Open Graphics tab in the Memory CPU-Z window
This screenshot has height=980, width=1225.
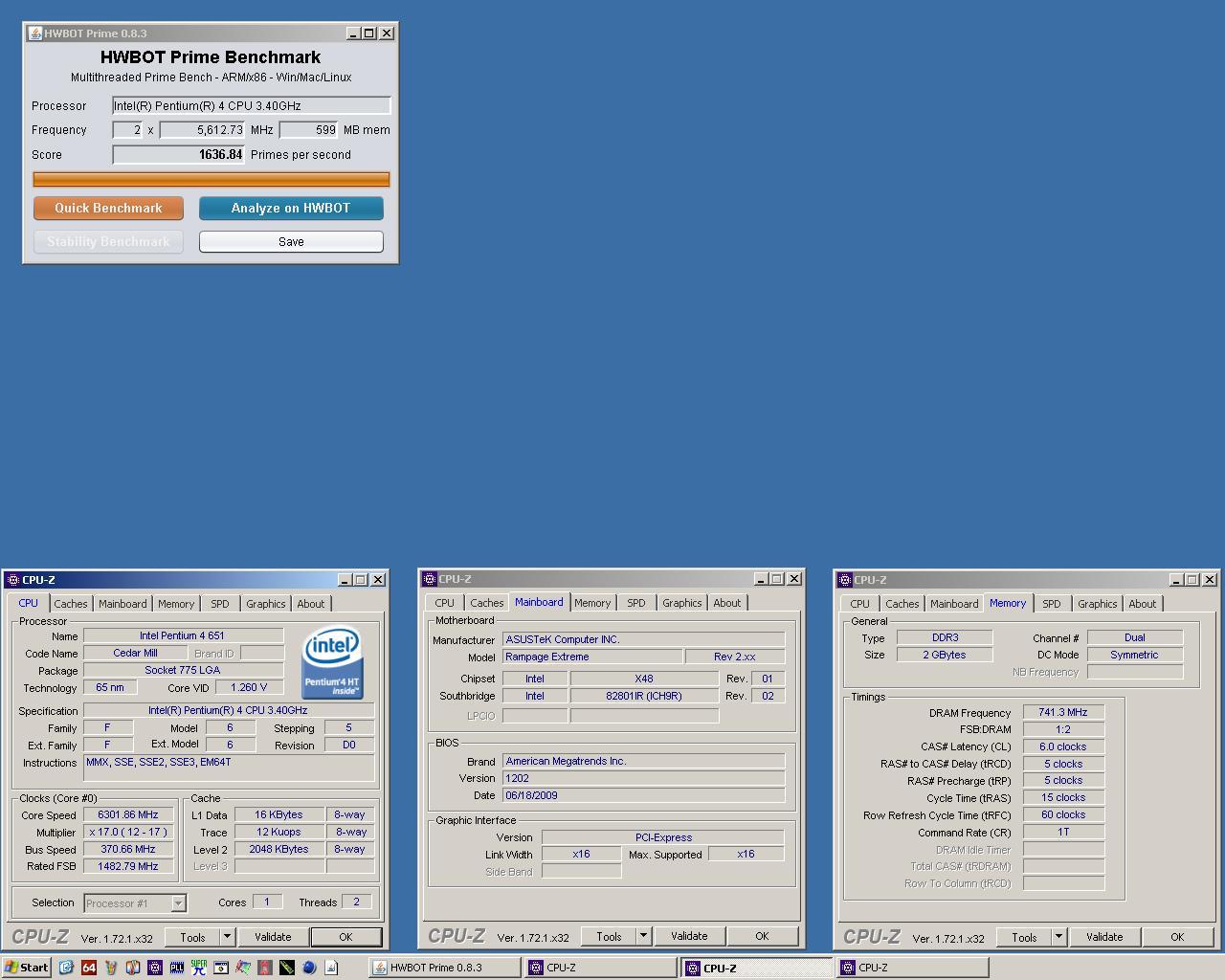(1098, 604)
